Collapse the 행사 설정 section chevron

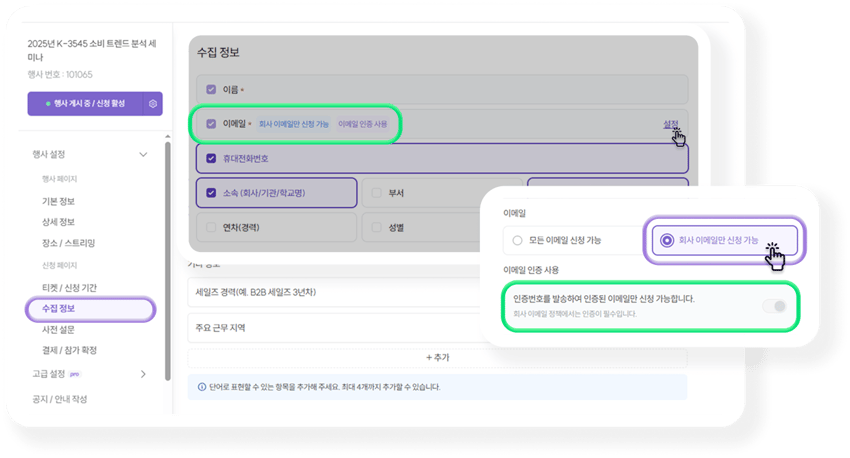pyautogui.click(x=143, y=154)
